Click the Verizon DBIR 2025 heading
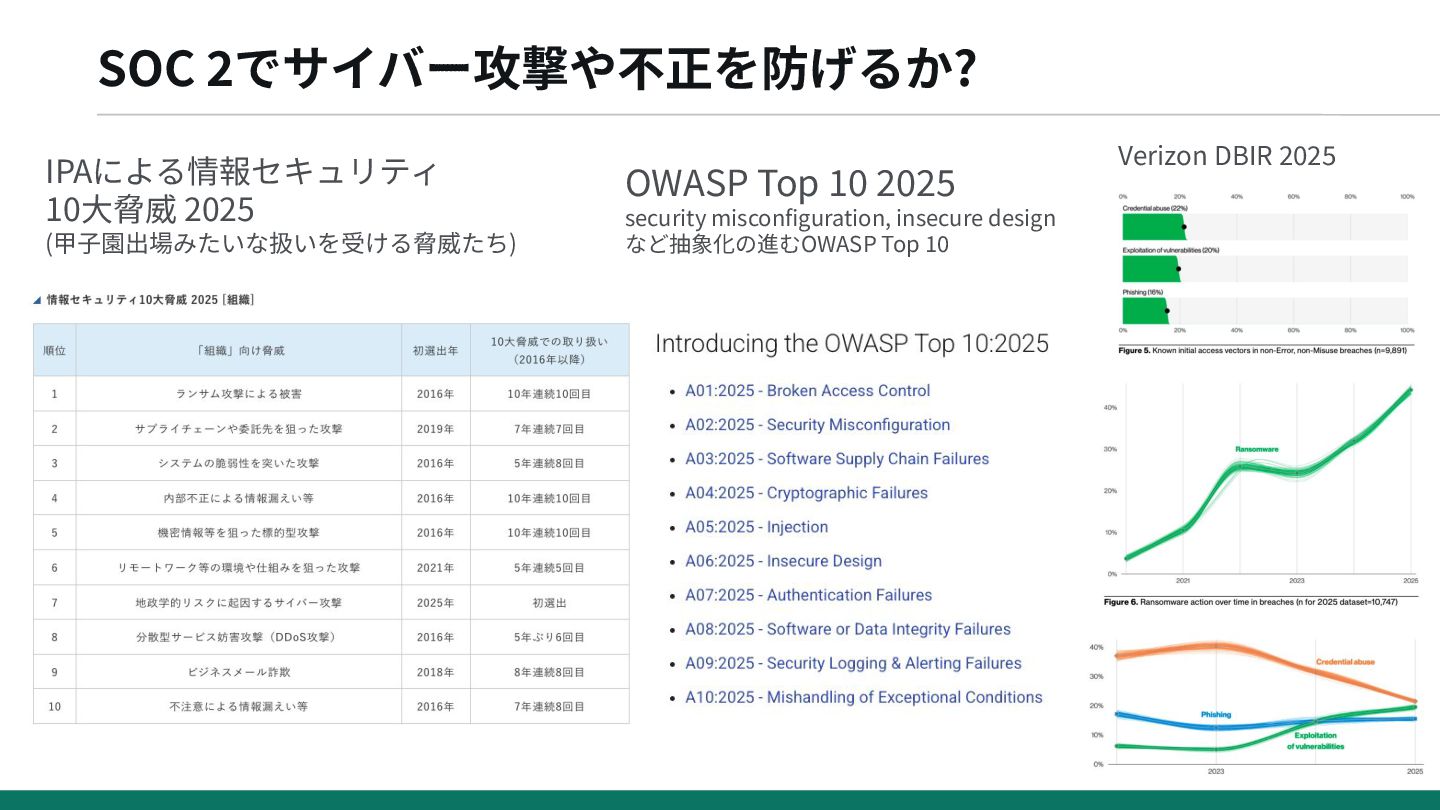 coord(1227,155)
